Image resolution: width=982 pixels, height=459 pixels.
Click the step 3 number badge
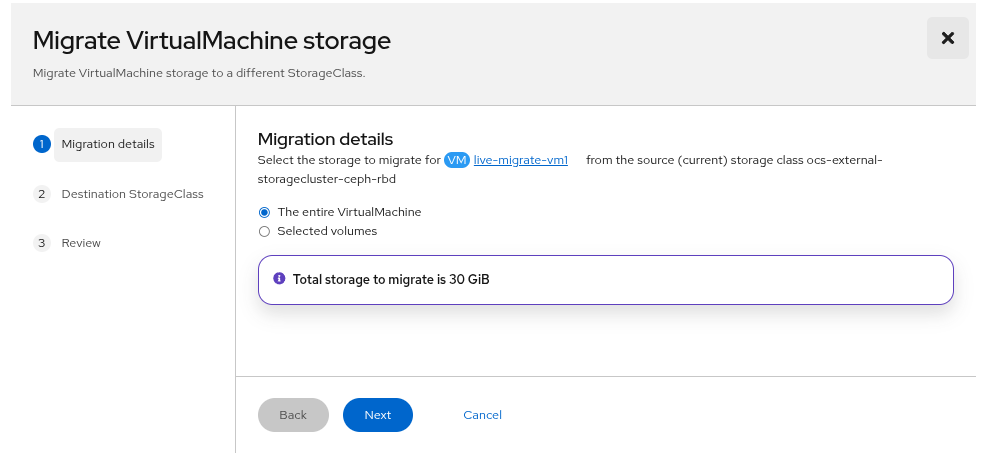[41, 243]
